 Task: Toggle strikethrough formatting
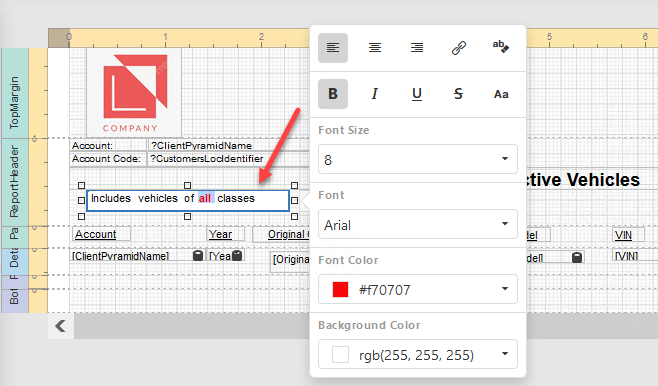[459, 94]
